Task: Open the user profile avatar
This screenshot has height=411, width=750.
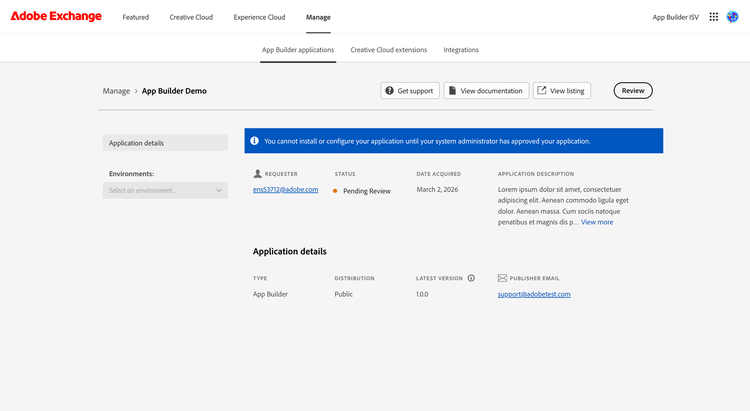Action: (732, 17)
